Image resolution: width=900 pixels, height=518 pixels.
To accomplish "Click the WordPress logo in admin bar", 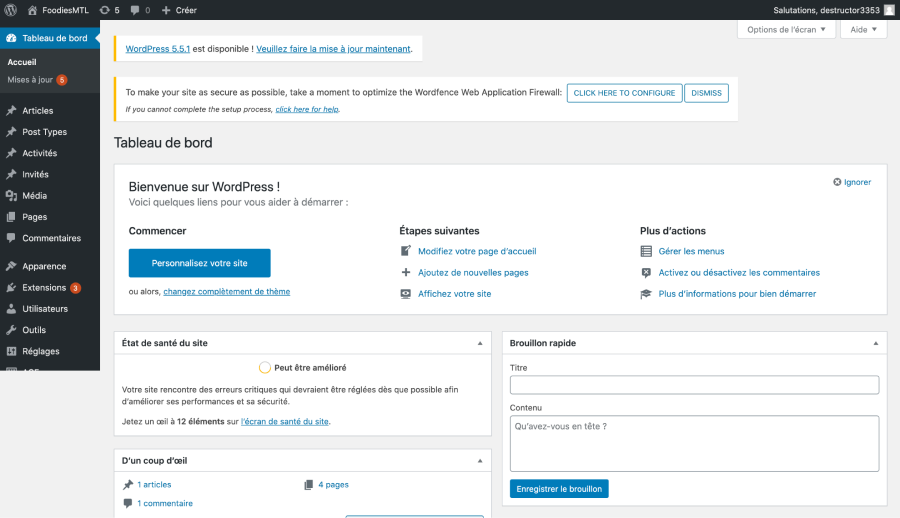I will point(12,10).
